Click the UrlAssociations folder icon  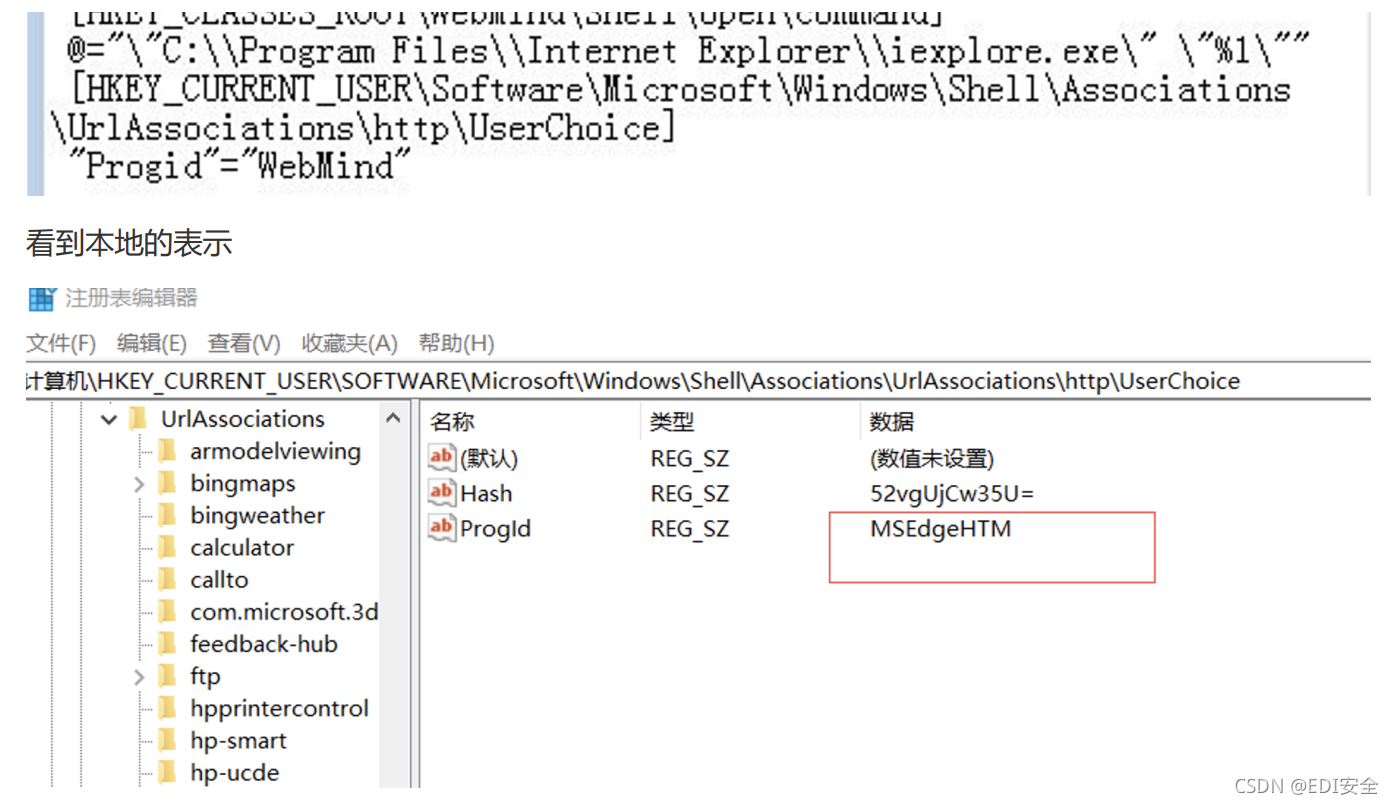tap(139, 419)
